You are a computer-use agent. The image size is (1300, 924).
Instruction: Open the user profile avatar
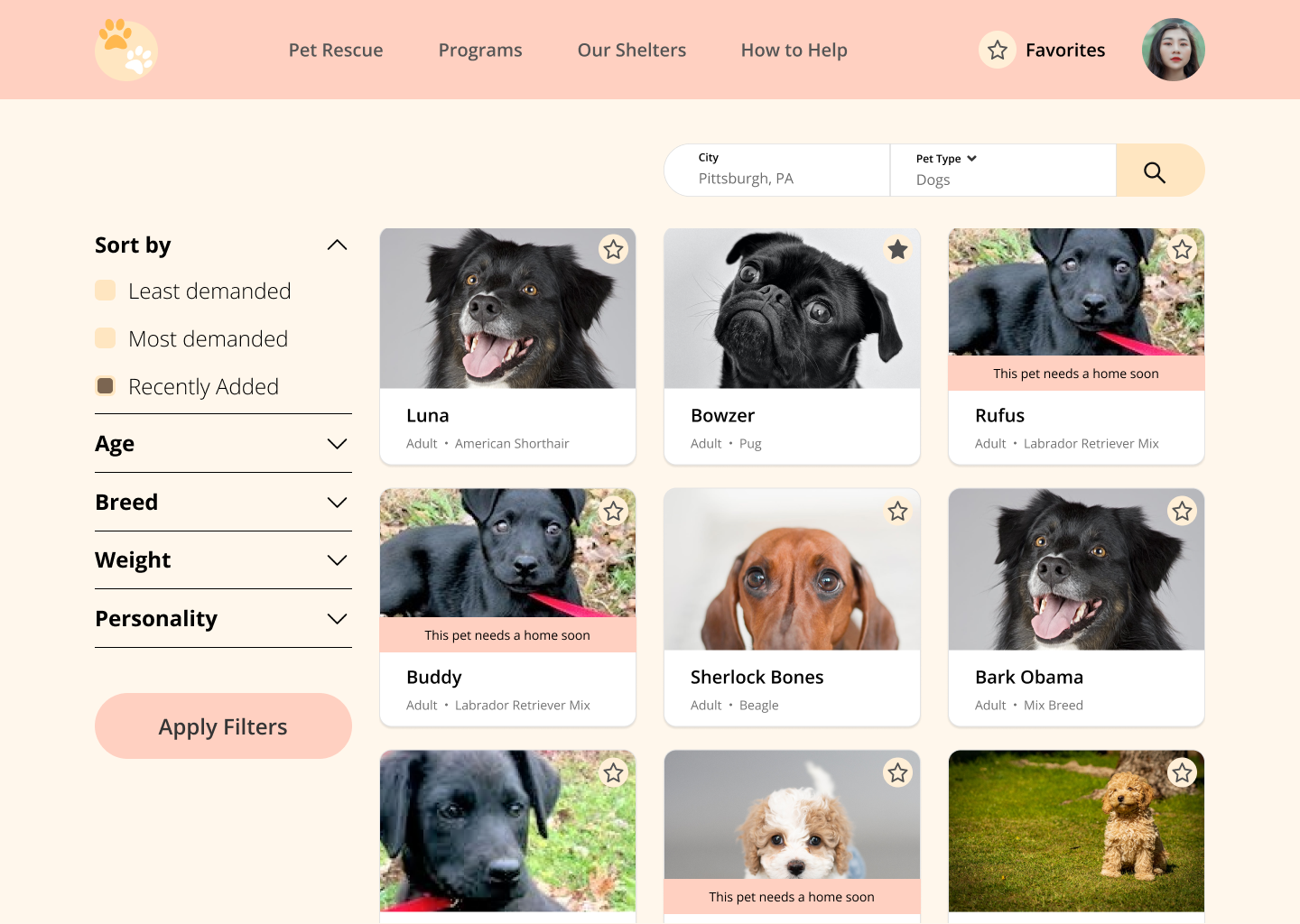pyautogui.click(x=1174, y=50)
